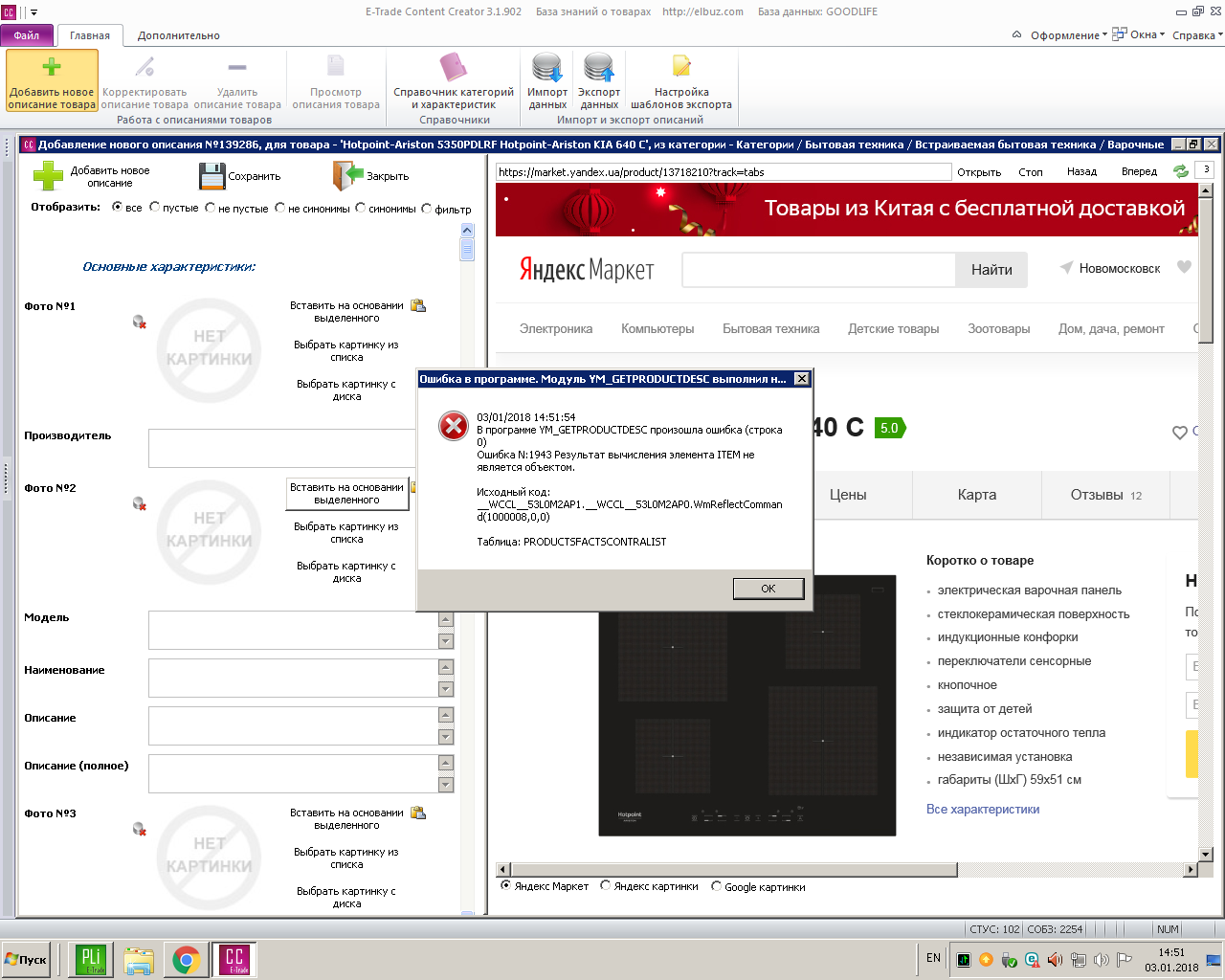1225x980 pixels.
Task: Click down arrow on Наименование field
Action: pos(446,689)
